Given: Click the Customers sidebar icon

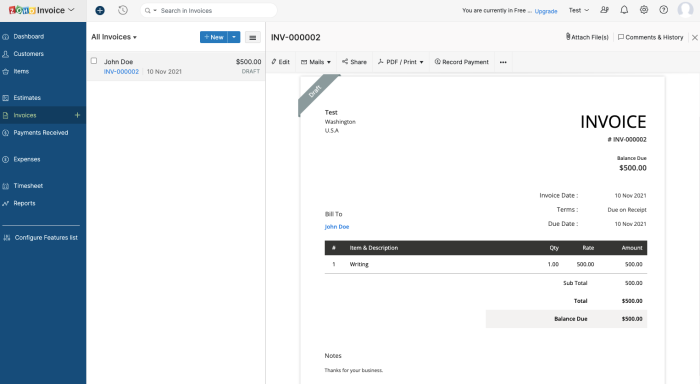Looking at the screenshot, I should coord(5,54).
